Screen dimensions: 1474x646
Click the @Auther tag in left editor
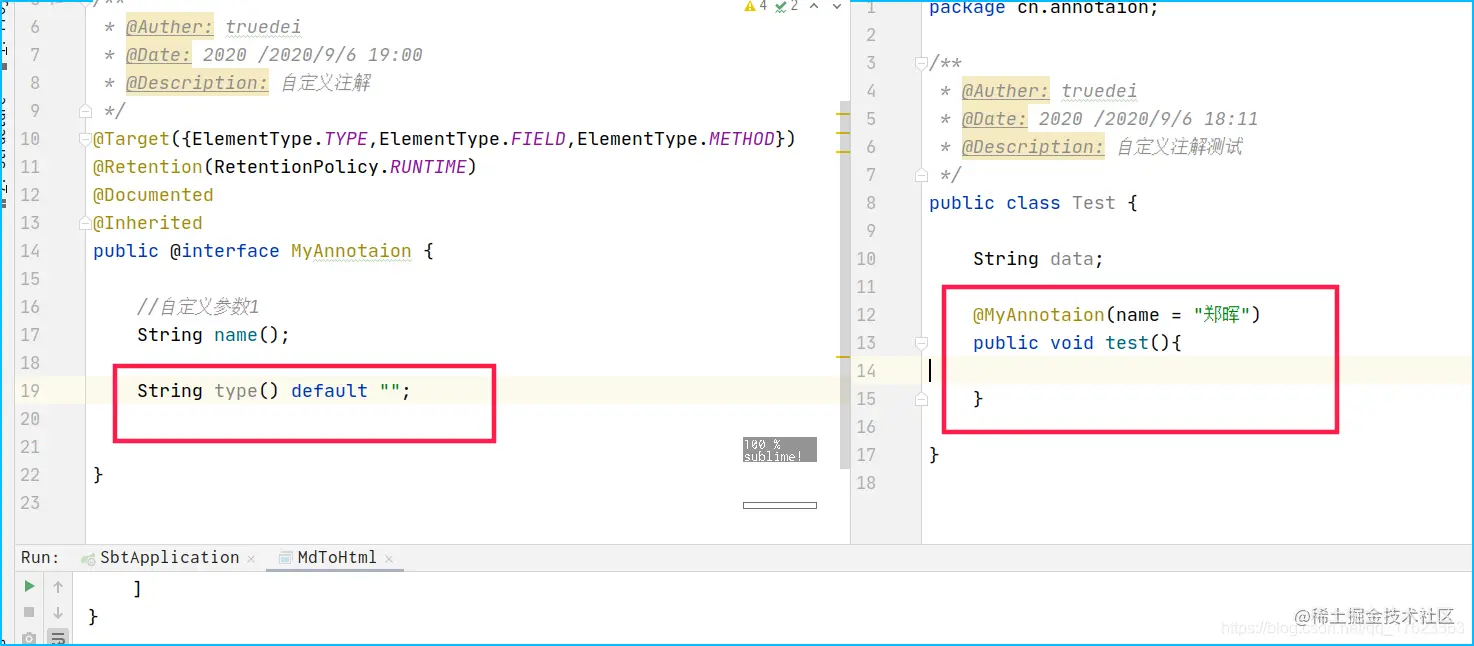click(x=170, y=27)
